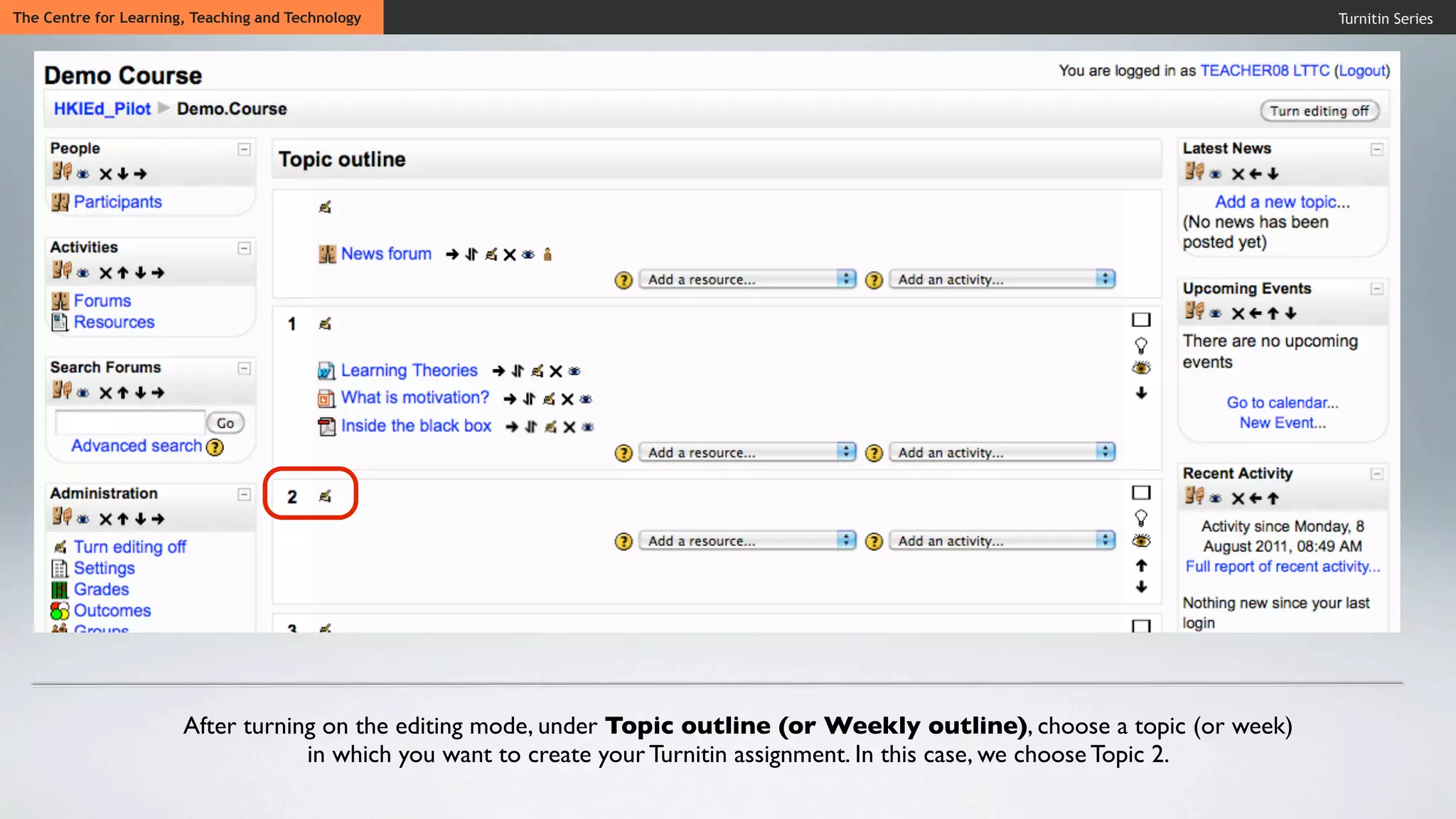
Task: Move topic 2 down
Action: click(1141, 587)
